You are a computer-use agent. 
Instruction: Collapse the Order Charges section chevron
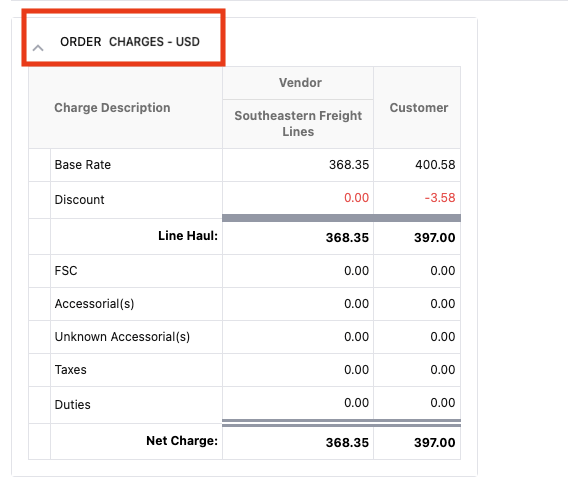coord(38,48)
